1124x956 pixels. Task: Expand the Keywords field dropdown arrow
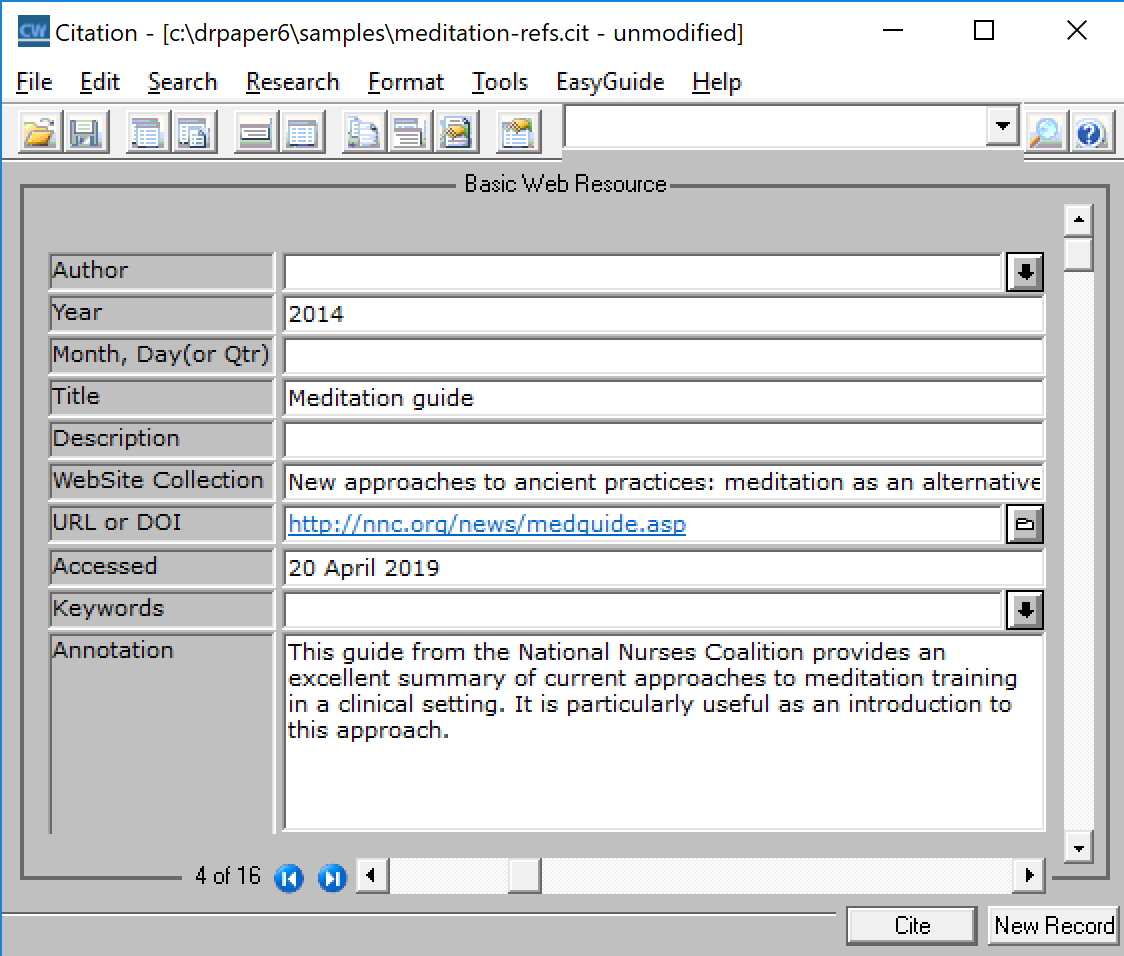tap(1024, 609)
